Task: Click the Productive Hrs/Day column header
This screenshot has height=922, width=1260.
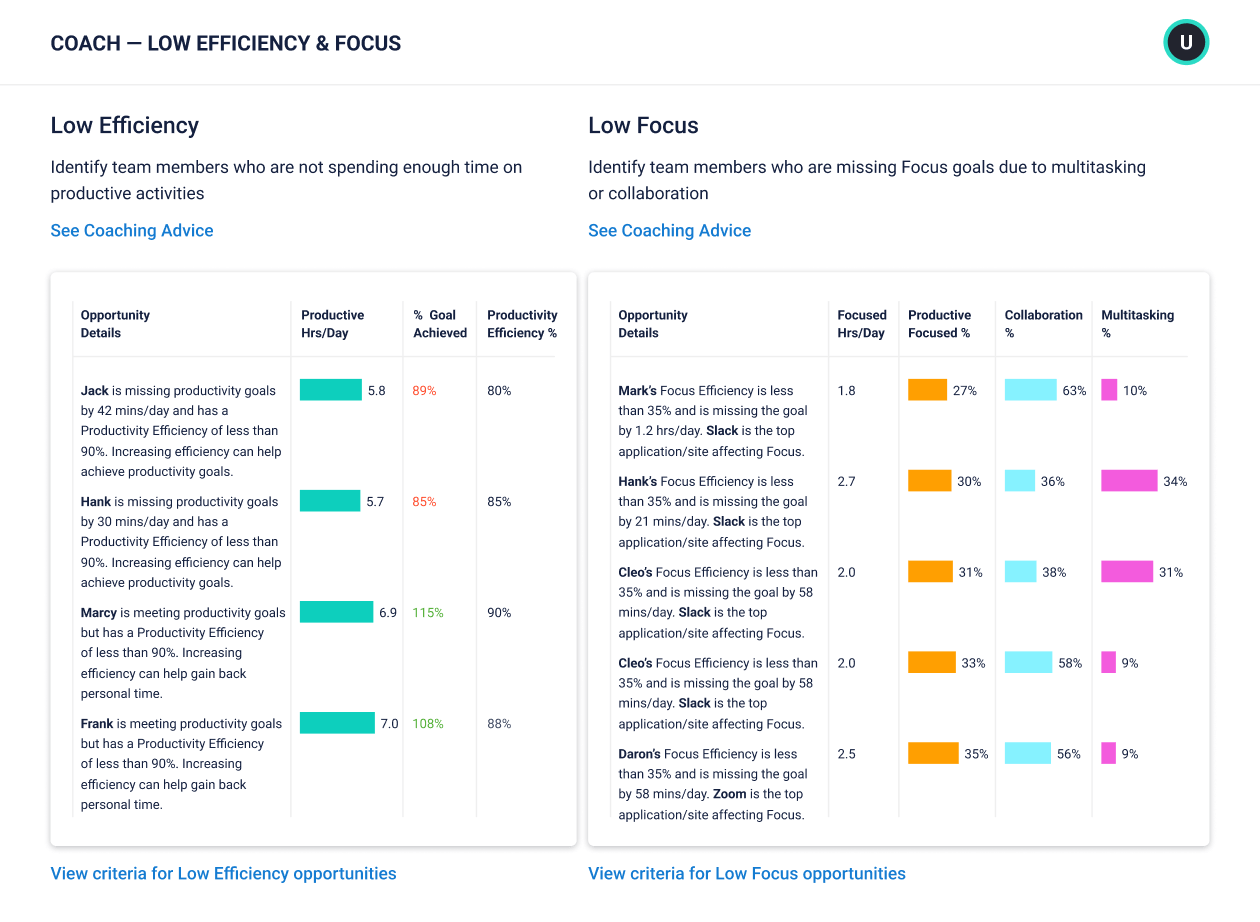Action: 333,324
